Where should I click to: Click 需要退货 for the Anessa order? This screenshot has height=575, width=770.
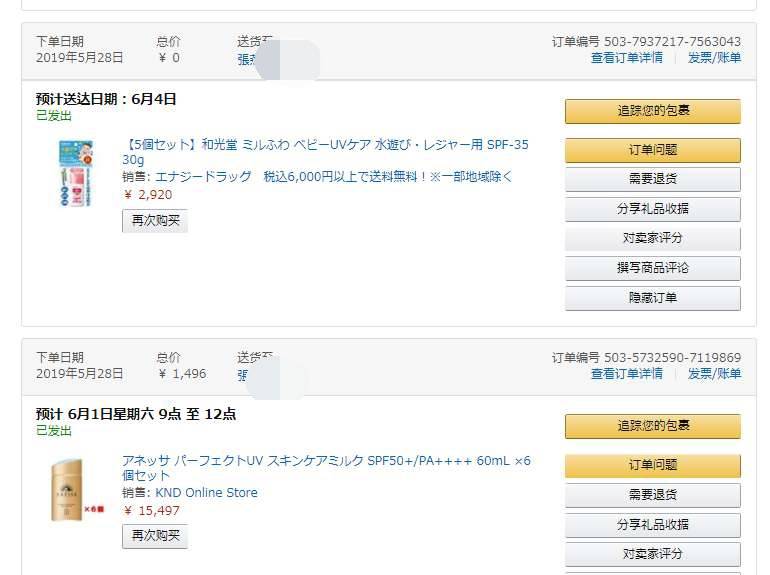(653, 495)
